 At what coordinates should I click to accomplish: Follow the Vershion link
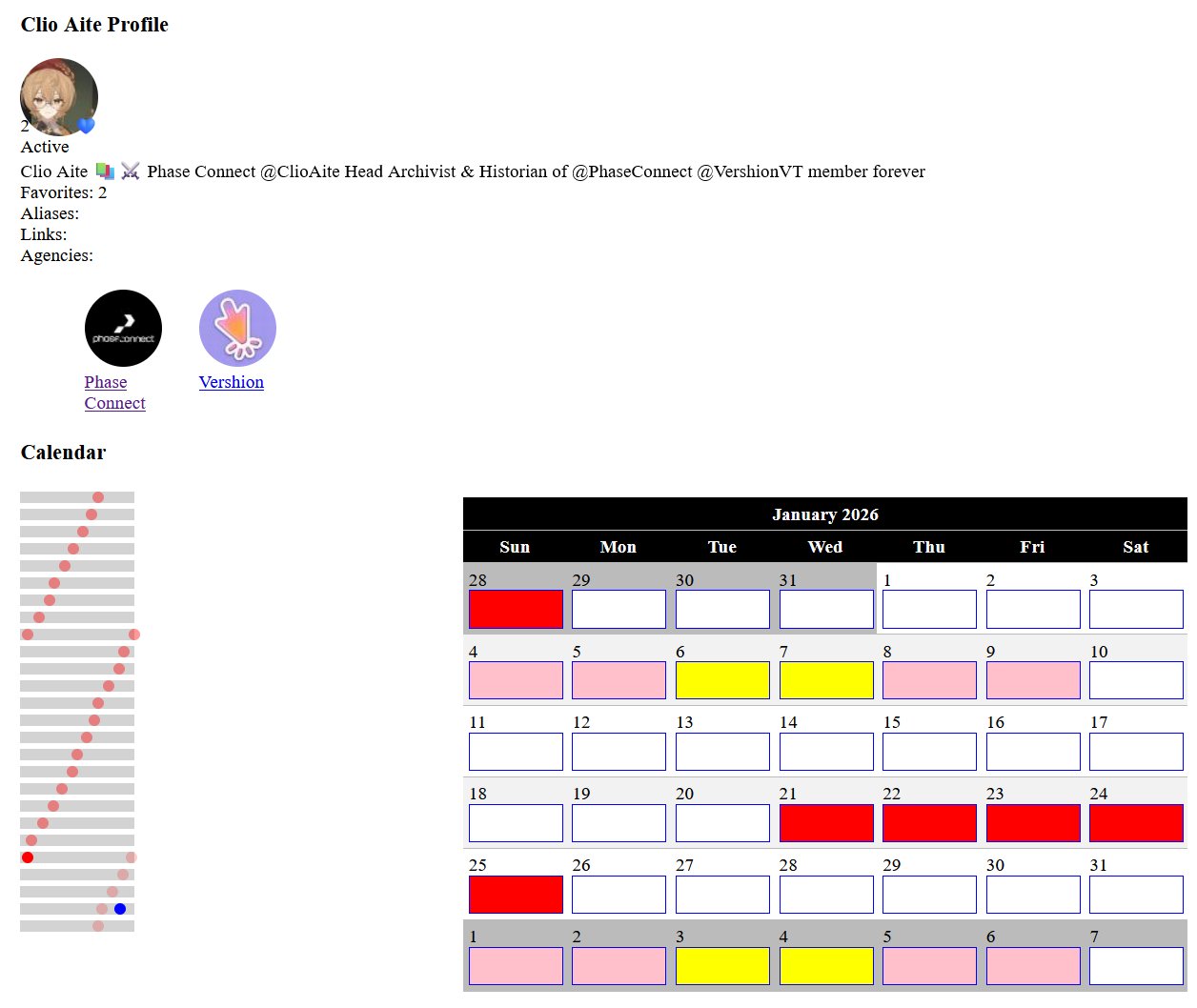point(232,382)
